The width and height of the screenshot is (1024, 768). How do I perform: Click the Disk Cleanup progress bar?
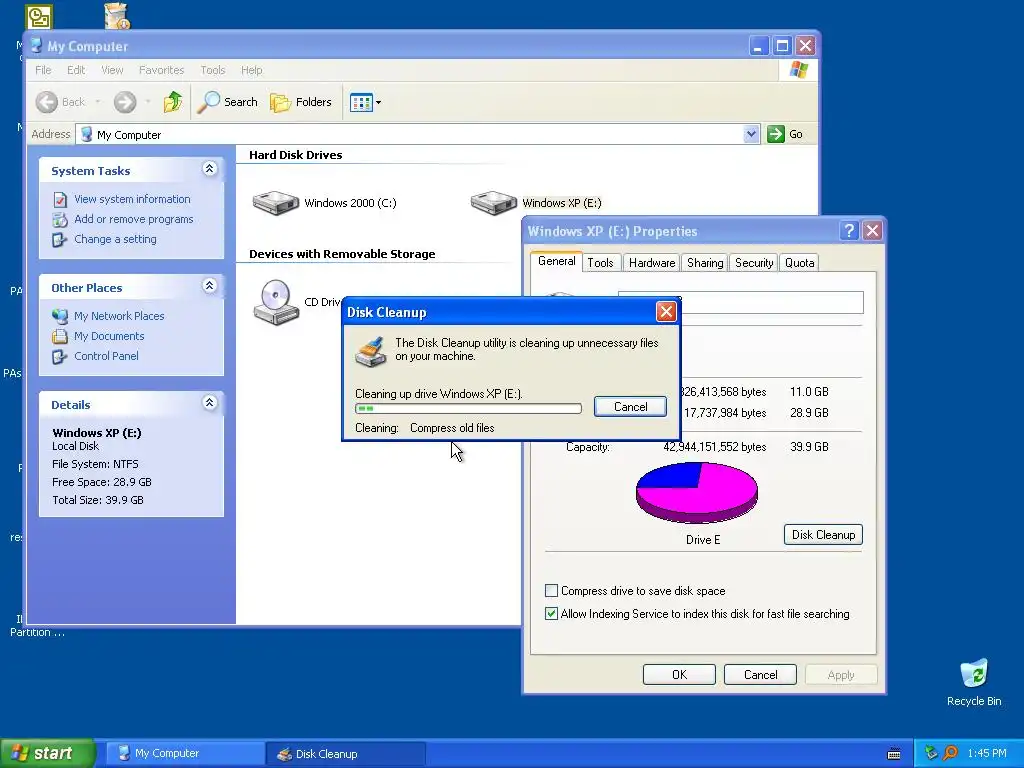468,409
